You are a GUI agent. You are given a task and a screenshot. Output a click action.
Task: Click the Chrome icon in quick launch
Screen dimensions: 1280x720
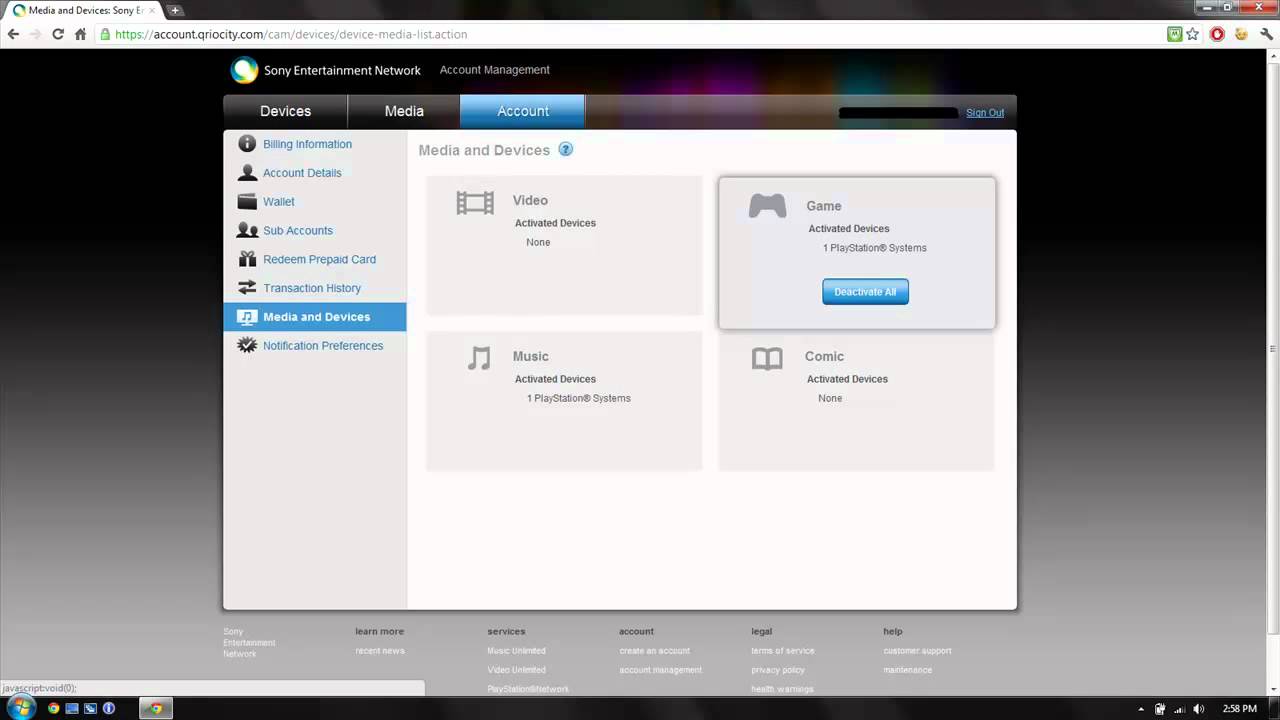(x=53, y=708)
